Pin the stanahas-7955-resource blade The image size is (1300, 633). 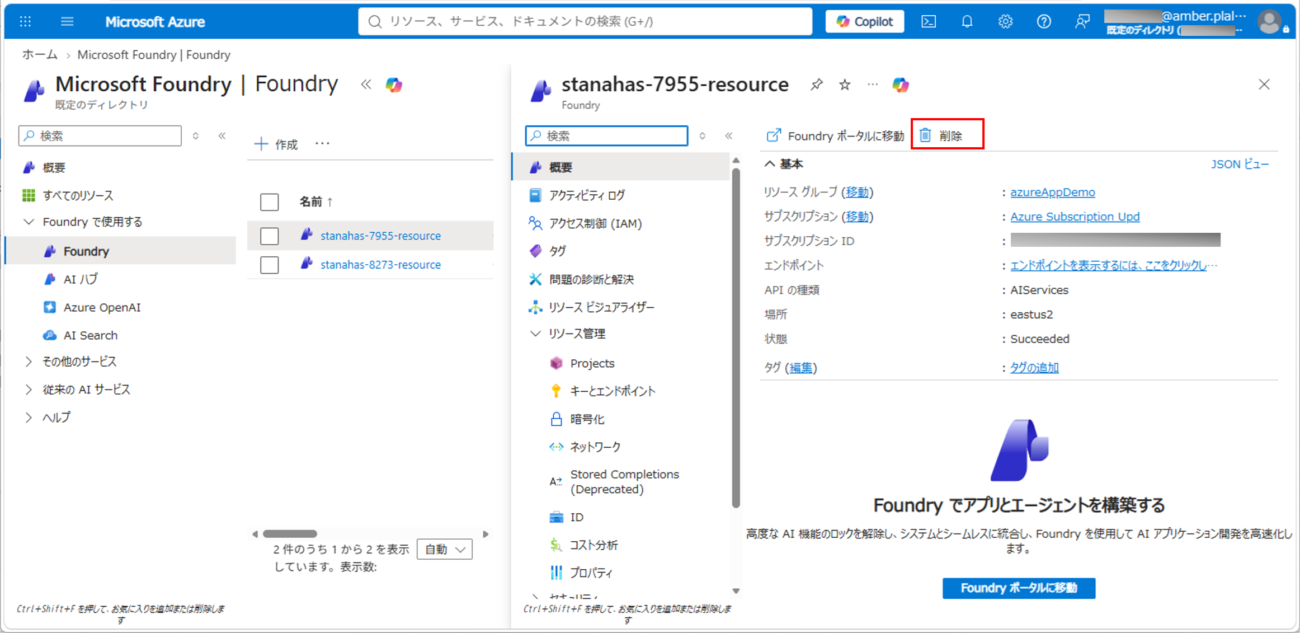click(x=817, y=85)
